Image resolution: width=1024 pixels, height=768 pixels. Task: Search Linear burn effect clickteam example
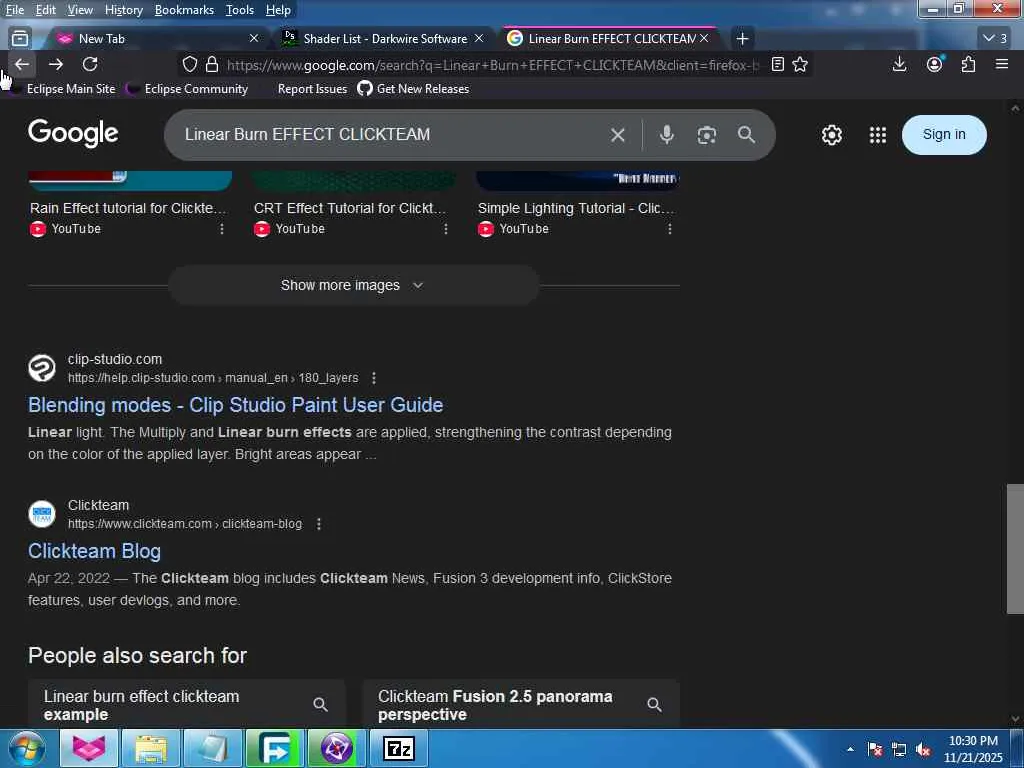(186, 705)
